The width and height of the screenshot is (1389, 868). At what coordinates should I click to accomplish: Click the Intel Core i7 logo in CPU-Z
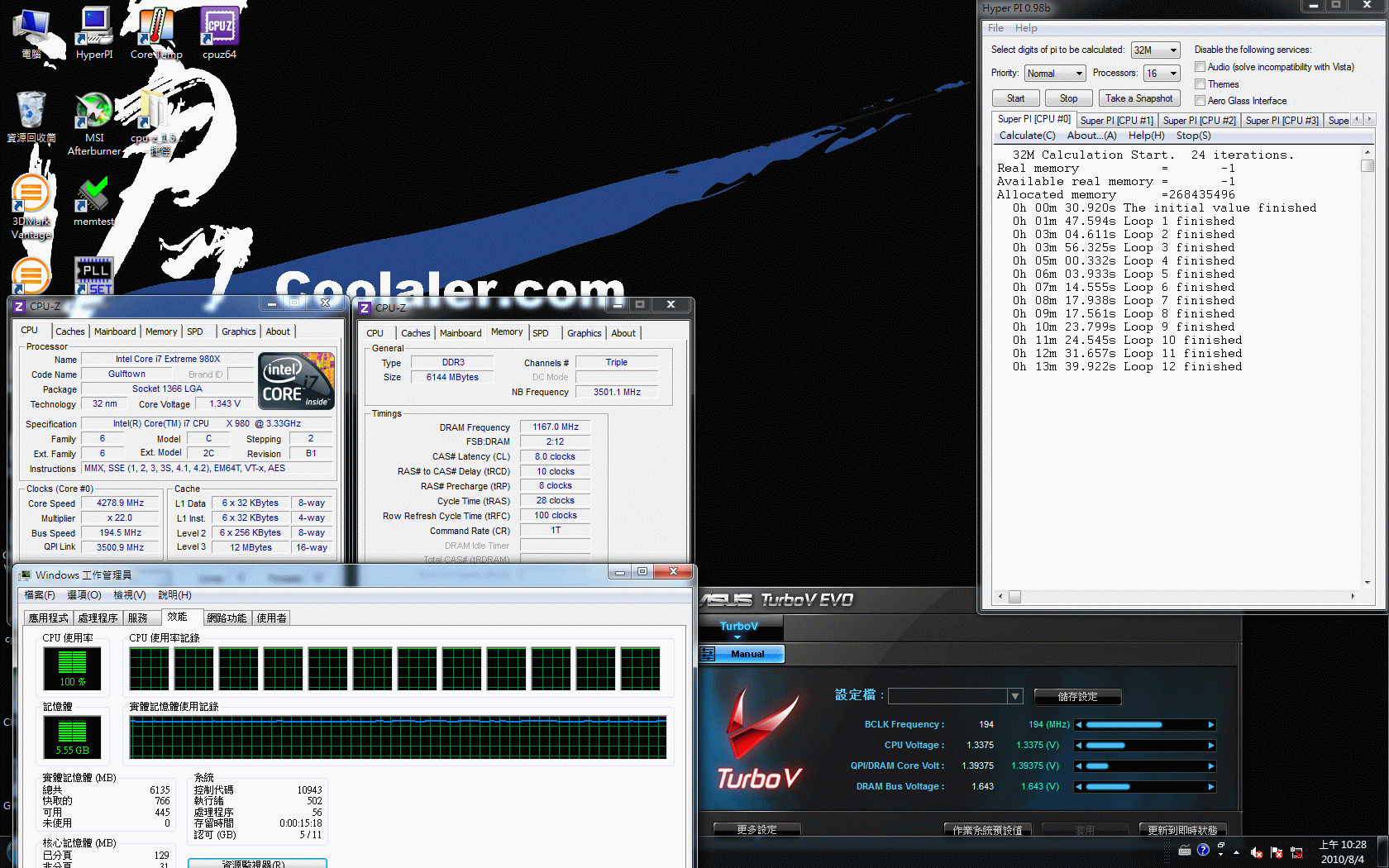tap(297, 380)
